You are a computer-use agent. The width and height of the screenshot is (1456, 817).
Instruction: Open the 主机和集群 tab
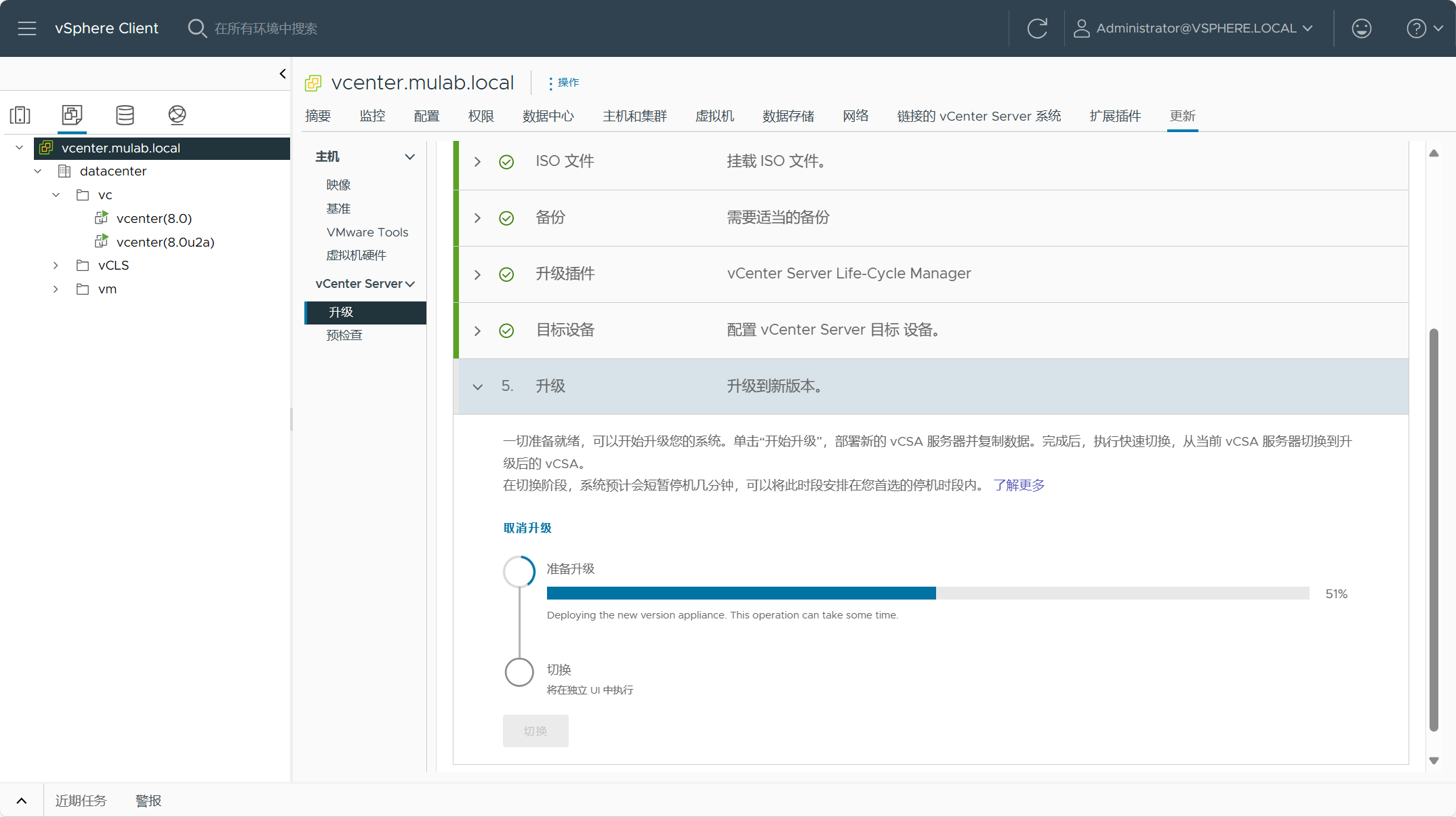pyautogui.click(x=635, y=116)
